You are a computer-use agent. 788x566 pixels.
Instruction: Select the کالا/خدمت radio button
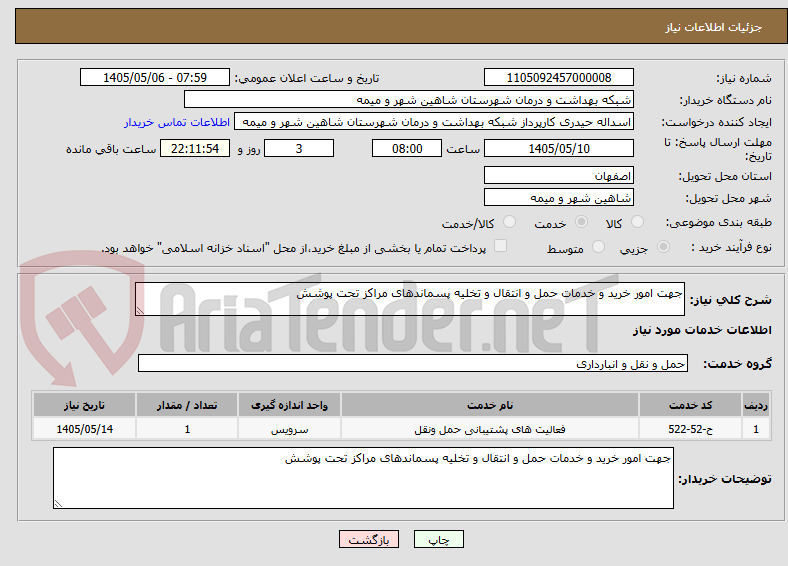[510, 222]
